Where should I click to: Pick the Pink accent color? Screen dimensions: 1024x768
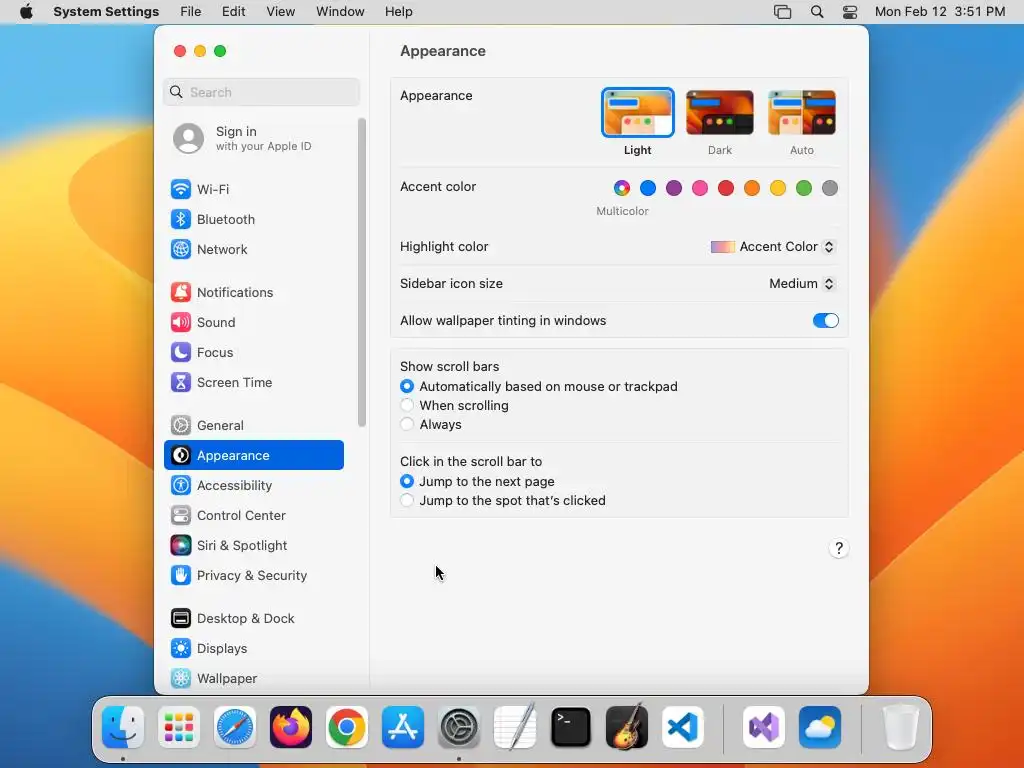point(700,188)
